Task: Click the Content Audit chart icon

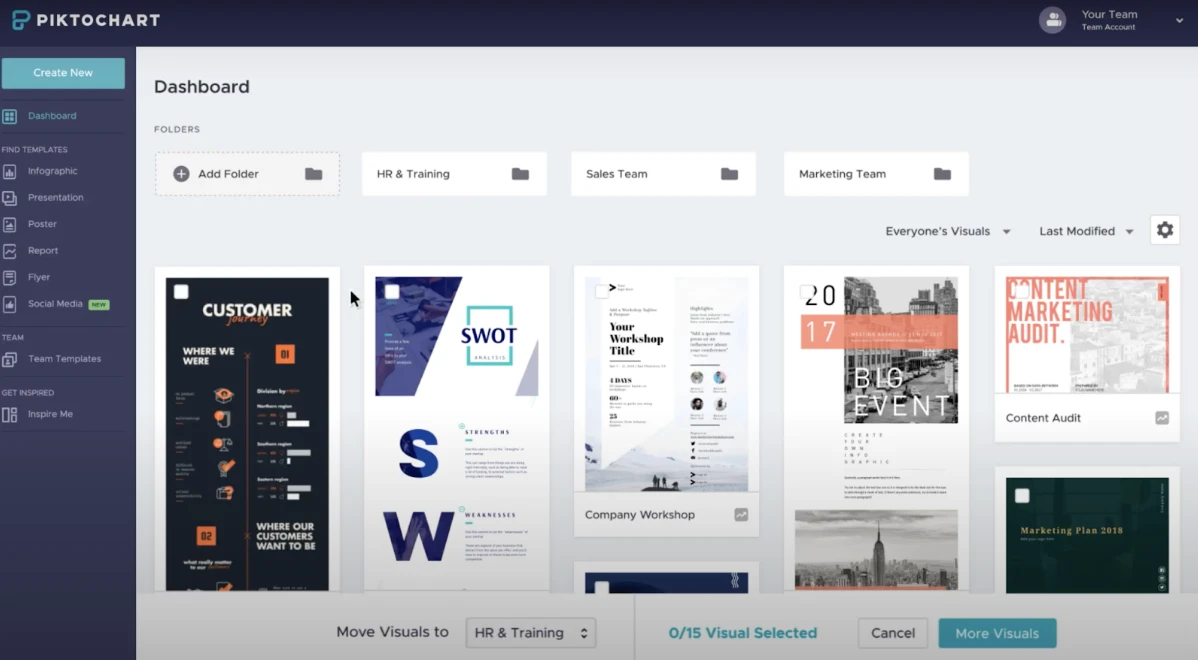Action: pos(1161,418)
